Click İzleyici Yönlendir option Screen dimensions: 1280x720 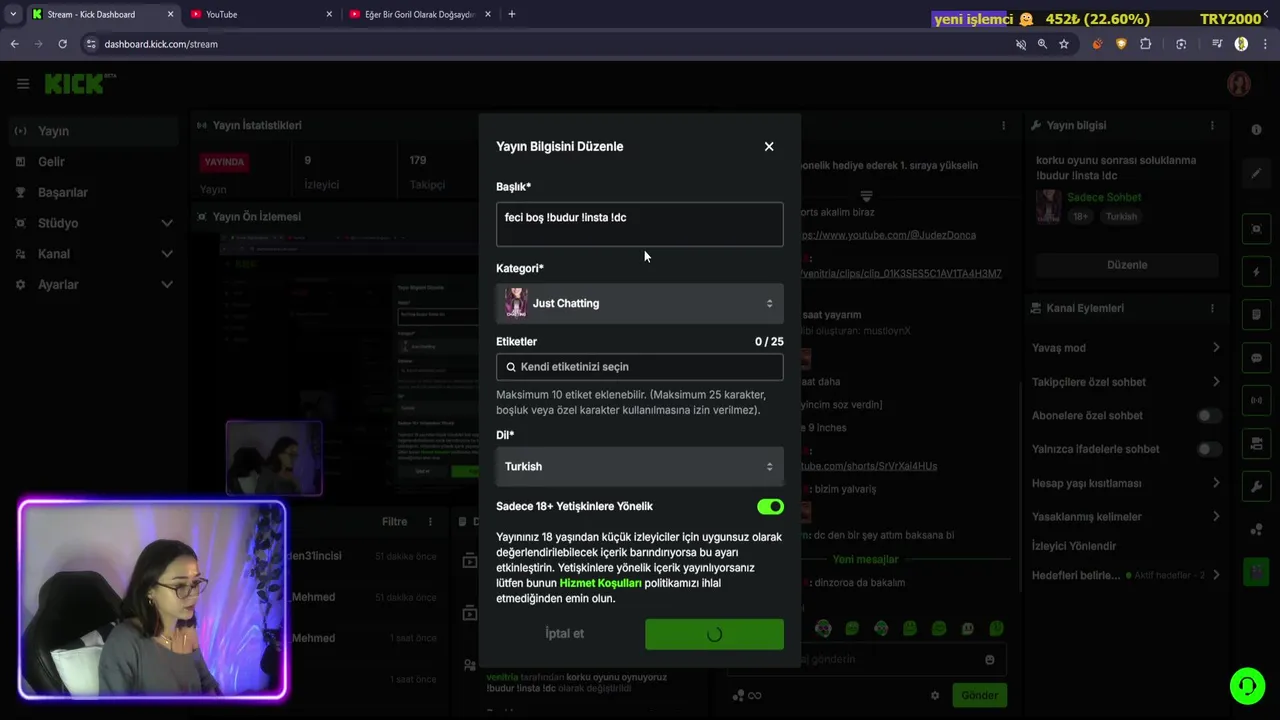point(1073,546)
